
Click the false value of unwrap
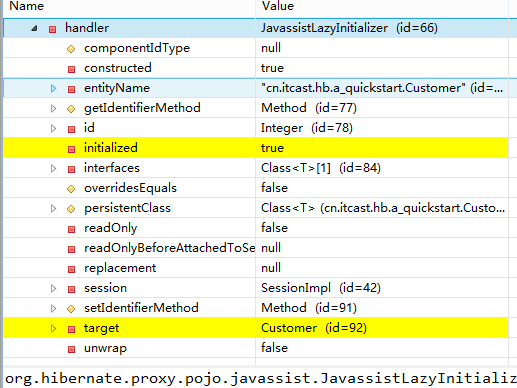(x=274, y=348)
